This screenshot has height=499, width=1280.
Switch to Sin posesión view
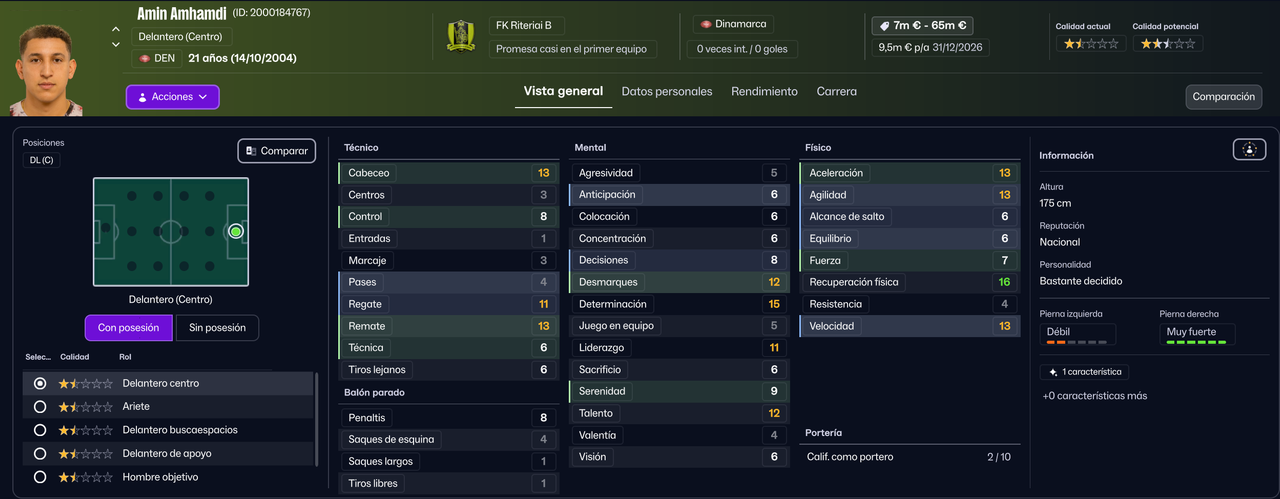pyautogui.click(x=217, y=328)
